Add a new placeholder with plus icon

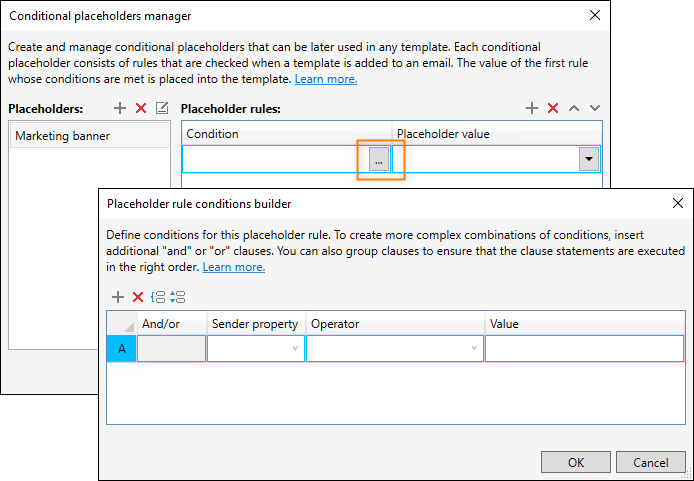click(x=120, y=108)
